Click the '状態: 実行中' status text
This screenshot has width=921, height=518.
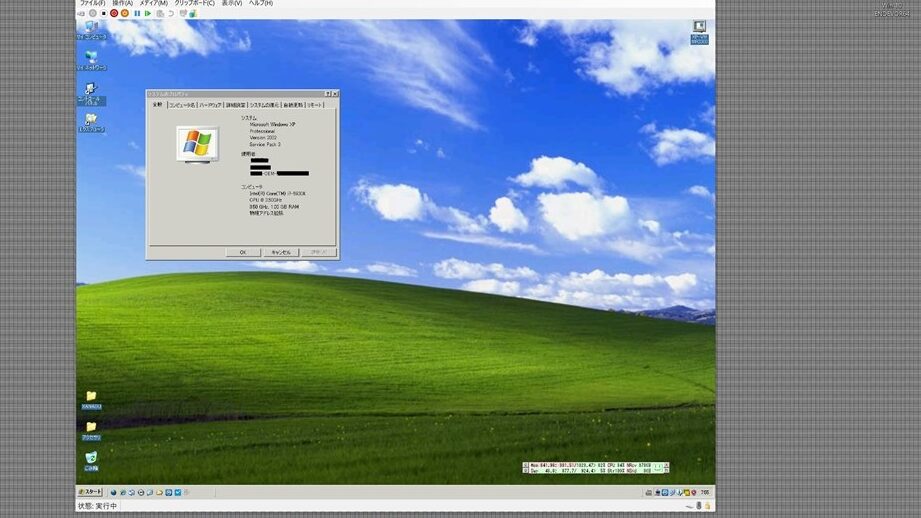(98, 506)
